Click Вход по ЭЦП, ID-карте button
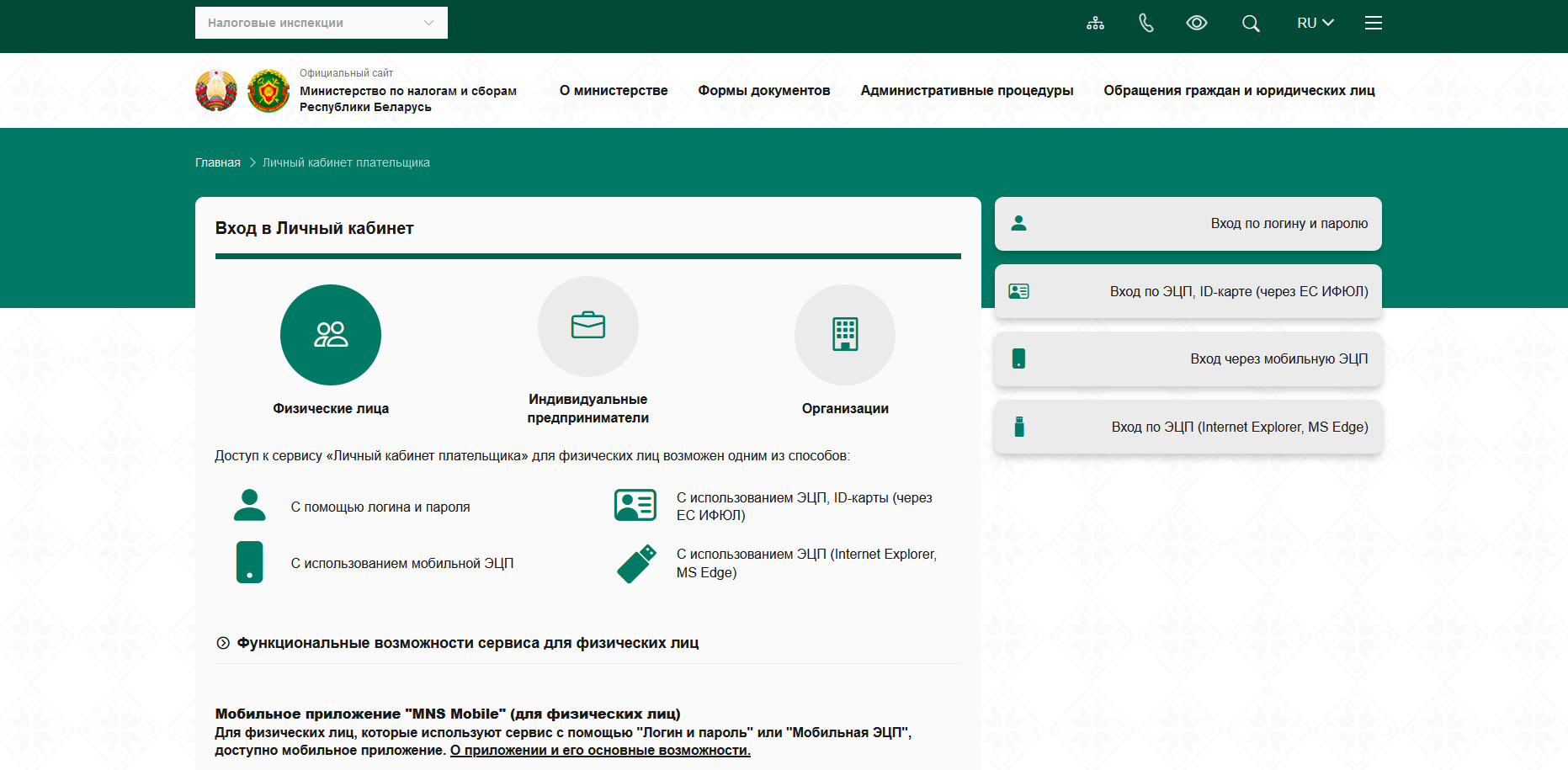Viewport: 1568px width, 770px height. pos(1188,292)
